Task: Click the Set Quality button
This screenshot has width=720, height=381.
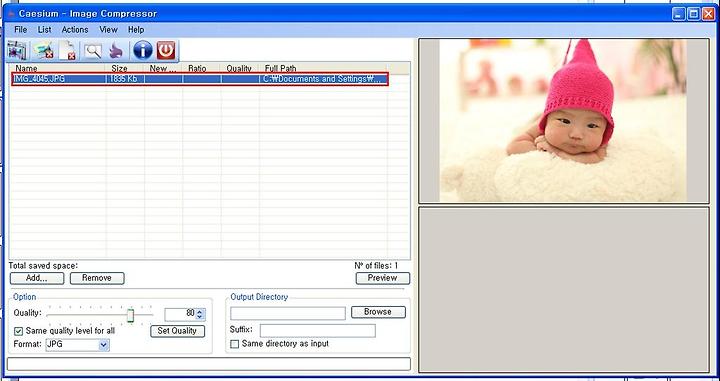Action: coord(177,331)
